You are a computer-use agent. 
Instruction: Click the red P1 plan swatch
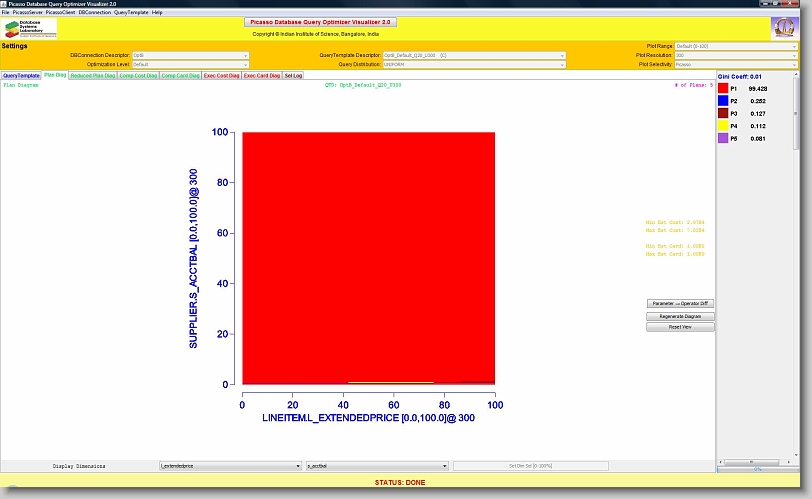click(724, 88)
